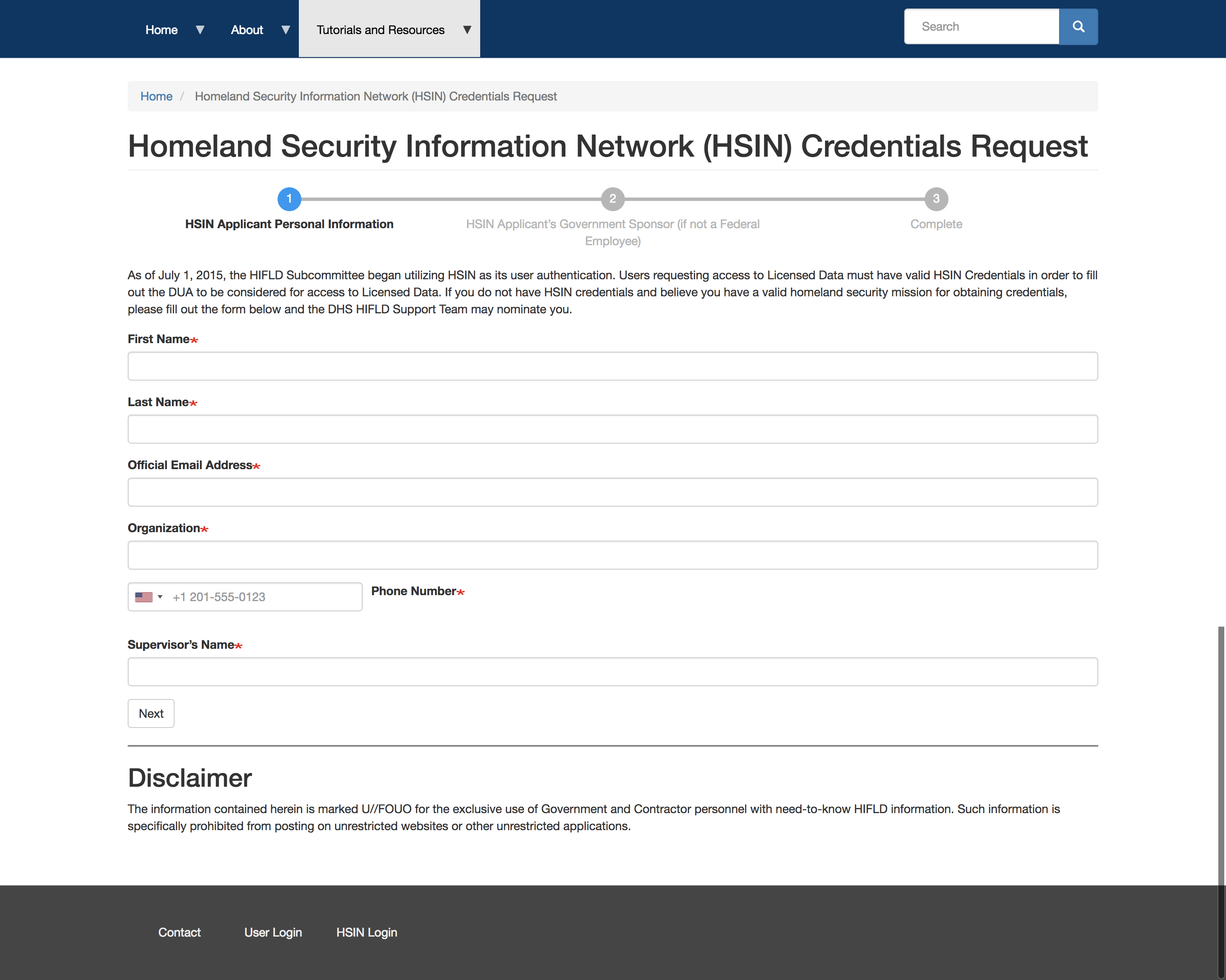Open the About nav menu
The height and width of the screenshot is (980, 1226).
tap(247, 29)
